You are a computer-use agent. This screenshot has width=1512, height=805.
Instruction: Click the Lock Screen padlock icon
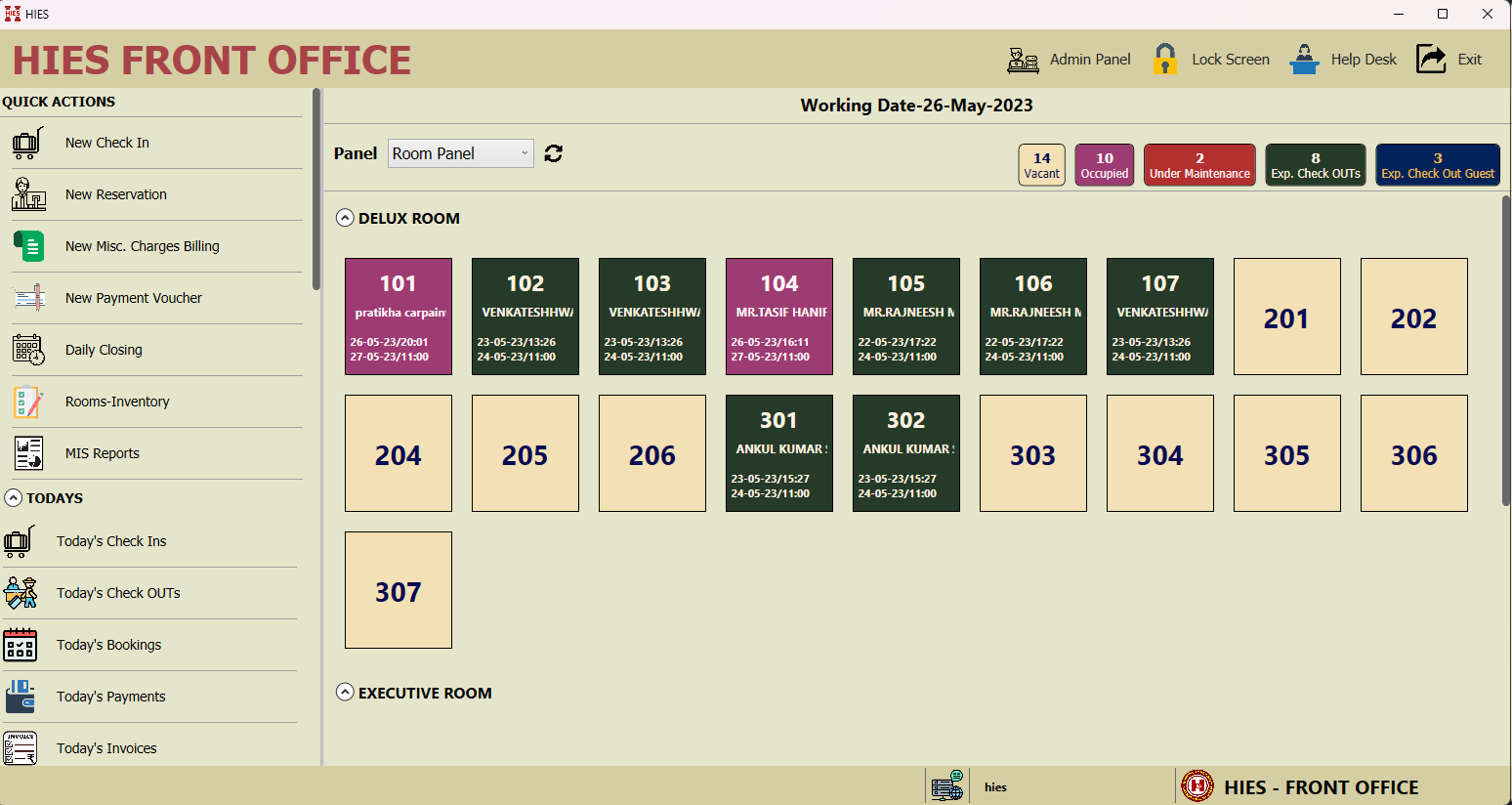tap(1164, 60)
